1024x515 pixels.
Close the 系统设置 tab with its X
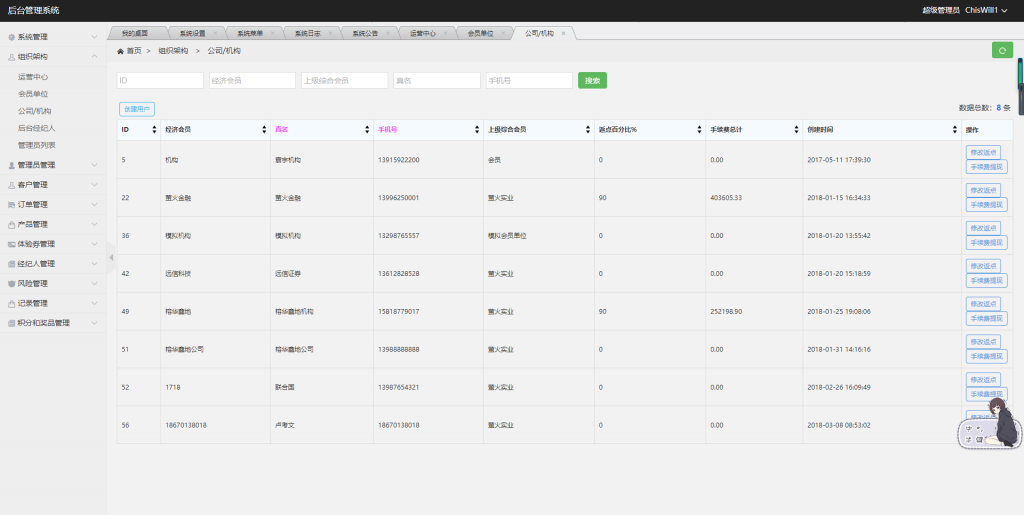[215, 33]
